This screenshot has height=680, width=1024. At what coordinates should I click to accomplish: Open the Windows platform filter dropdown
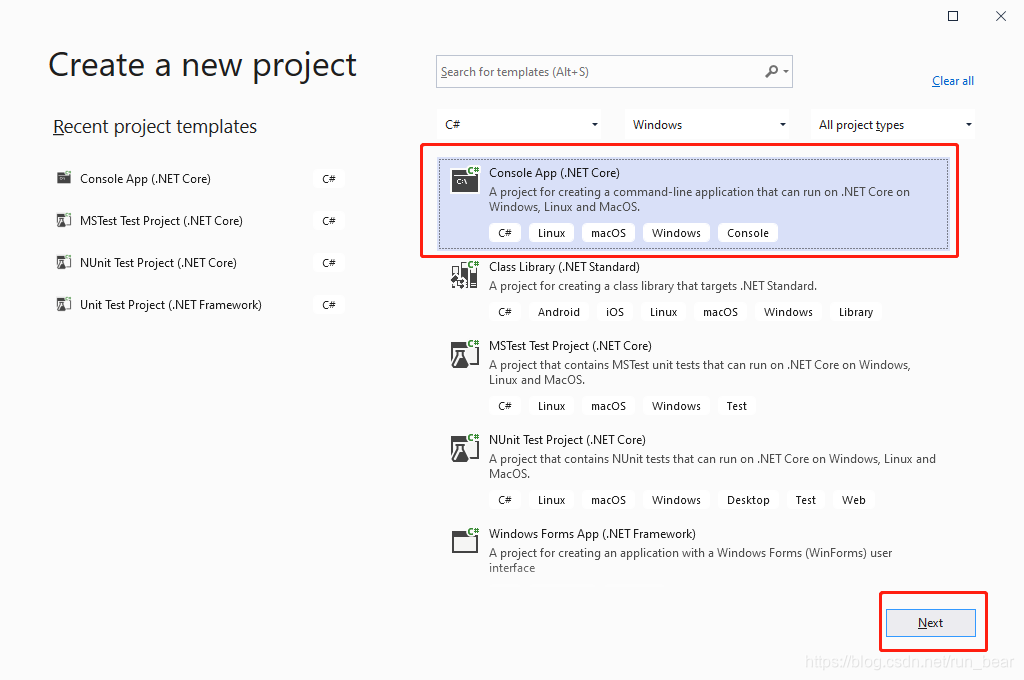(x=707, y=124)
